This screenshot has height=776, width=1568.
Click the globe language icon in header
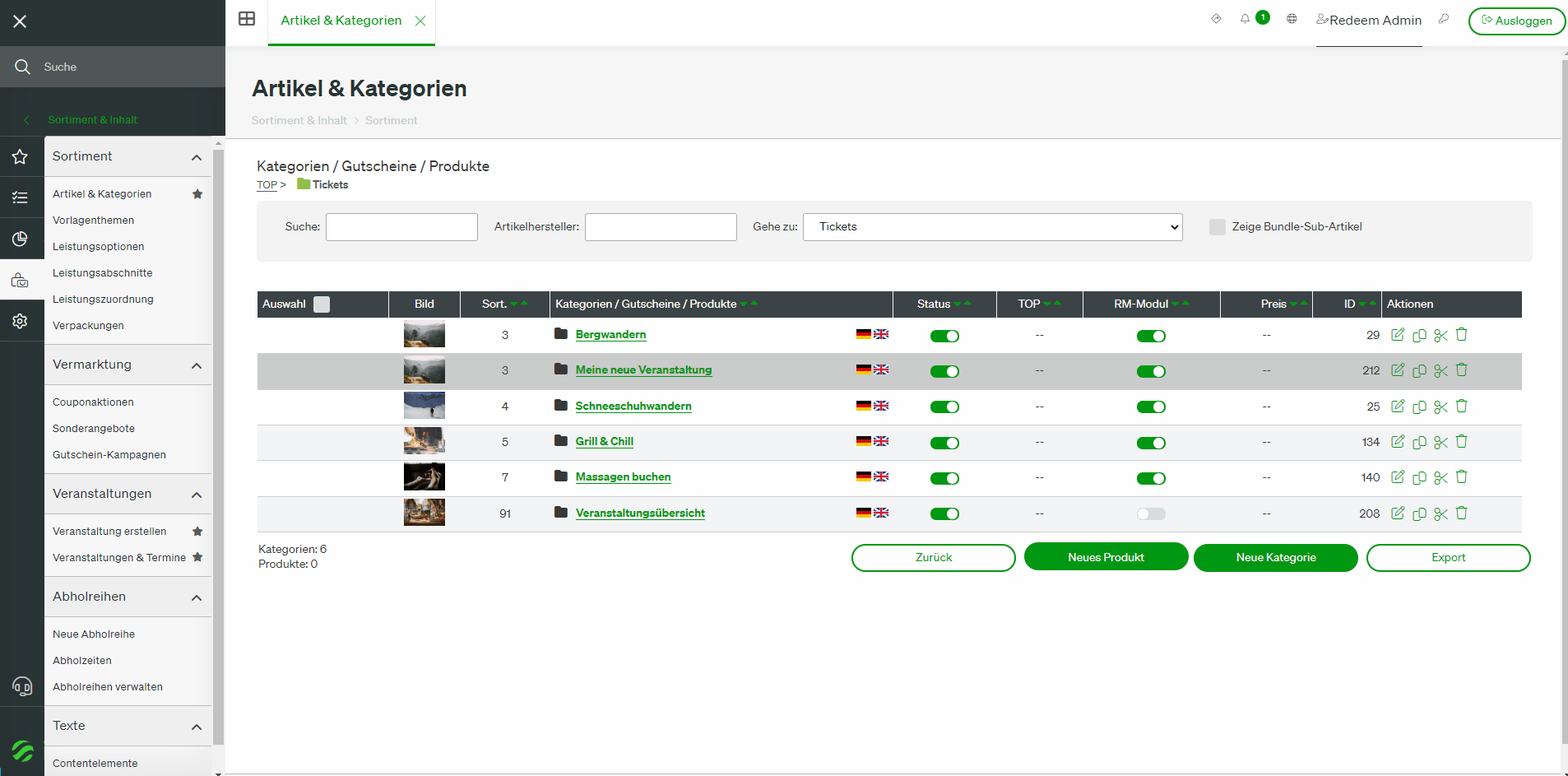(x=1292, y=19)
